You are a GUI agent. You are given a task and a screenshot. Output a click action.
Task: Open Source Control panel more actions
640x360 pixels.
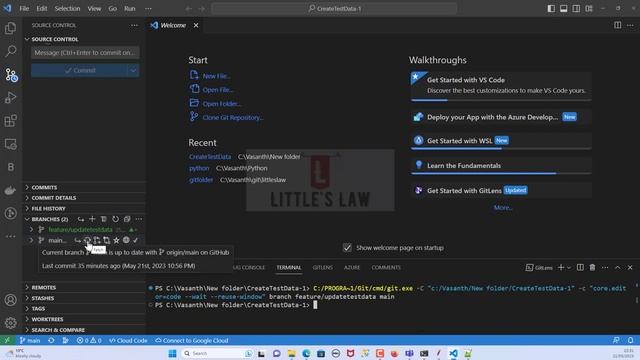click(134, 25)
